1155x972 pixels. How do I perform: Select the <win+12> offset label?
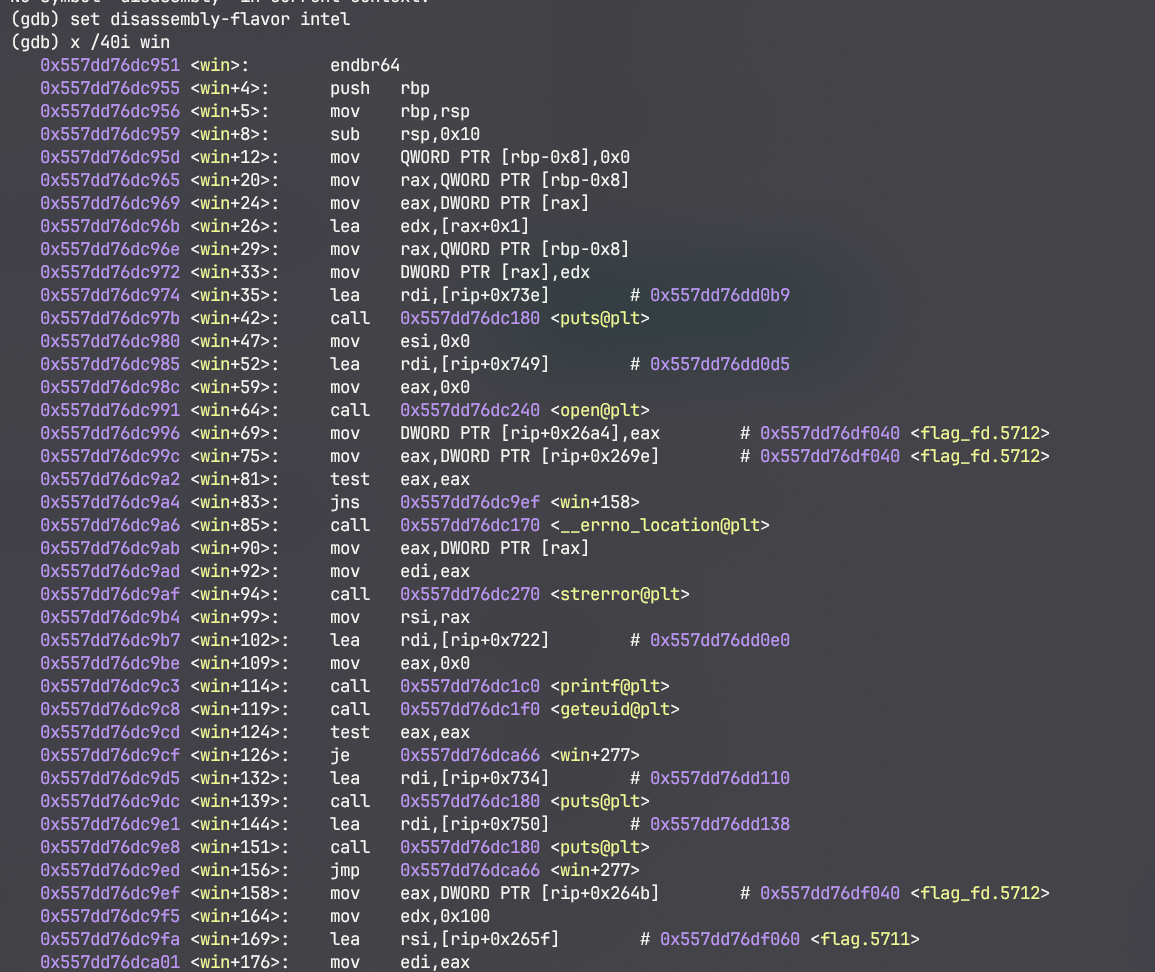point(235,157)
